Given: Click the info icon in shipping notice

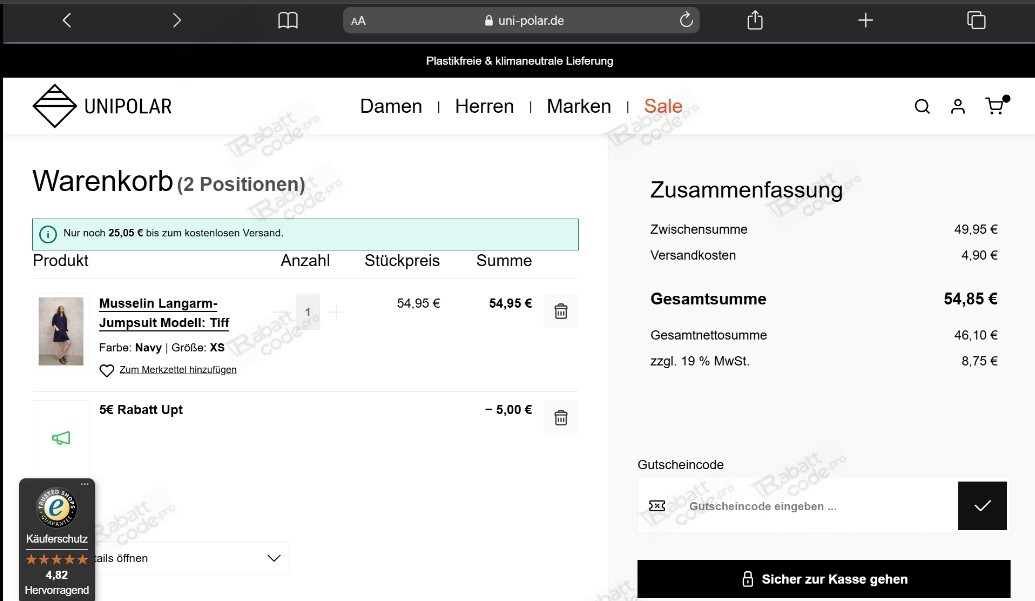Looking at the screenshot, I should tap(48, 234).
